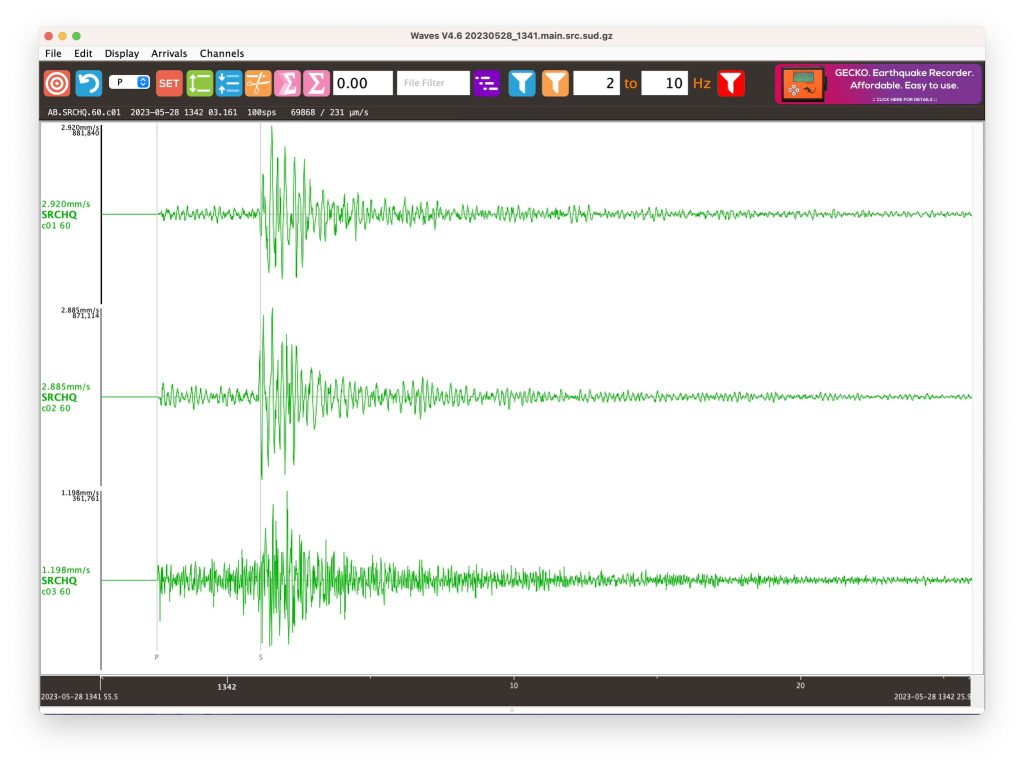Click the purple filter list icon
The width and height of the screenshot is (1024, 766).
(x=487, y=83)
